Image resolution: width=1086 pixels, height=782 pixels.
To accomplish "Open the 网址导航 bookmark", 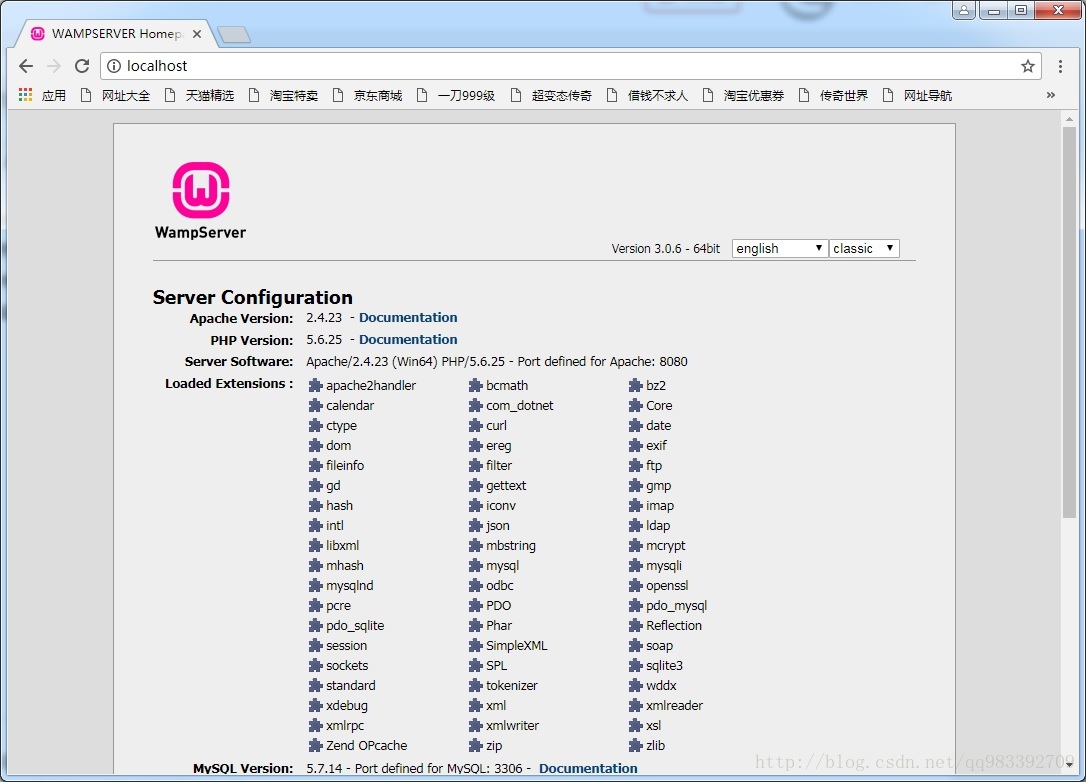I will (917, 95).
